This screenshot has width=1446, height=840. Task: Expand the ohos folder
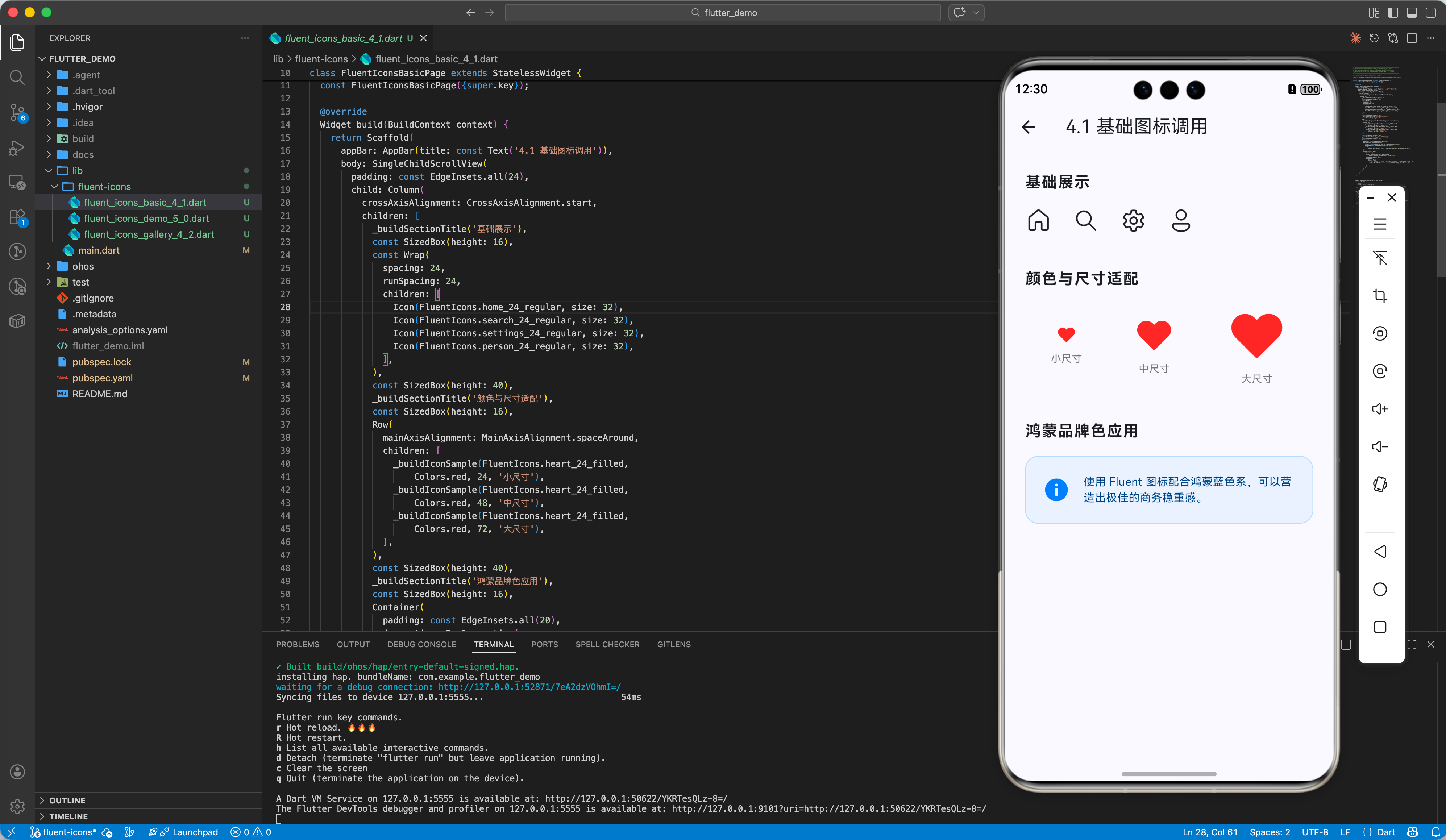coord(83,266)
